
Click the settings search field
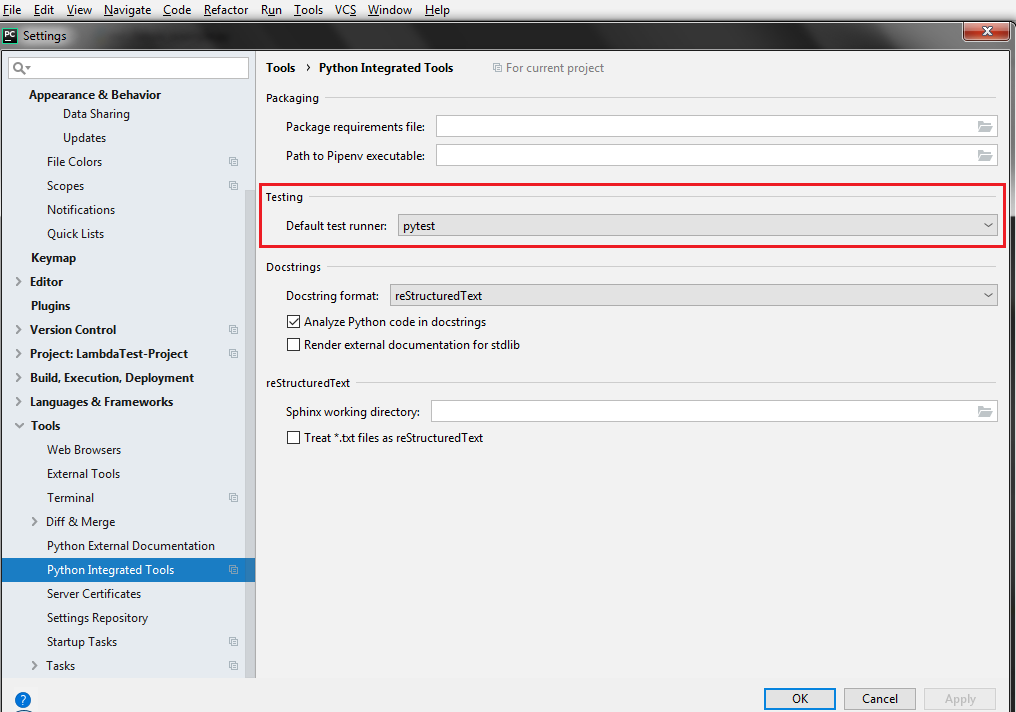128,68
